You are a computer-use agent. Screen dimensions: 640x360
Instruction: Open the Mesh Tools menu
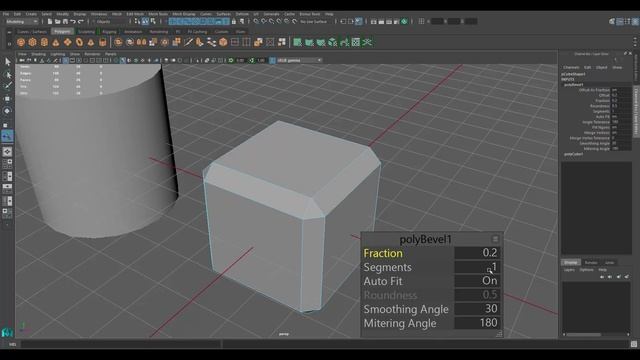pyautogui.click(x=158, y=14)
